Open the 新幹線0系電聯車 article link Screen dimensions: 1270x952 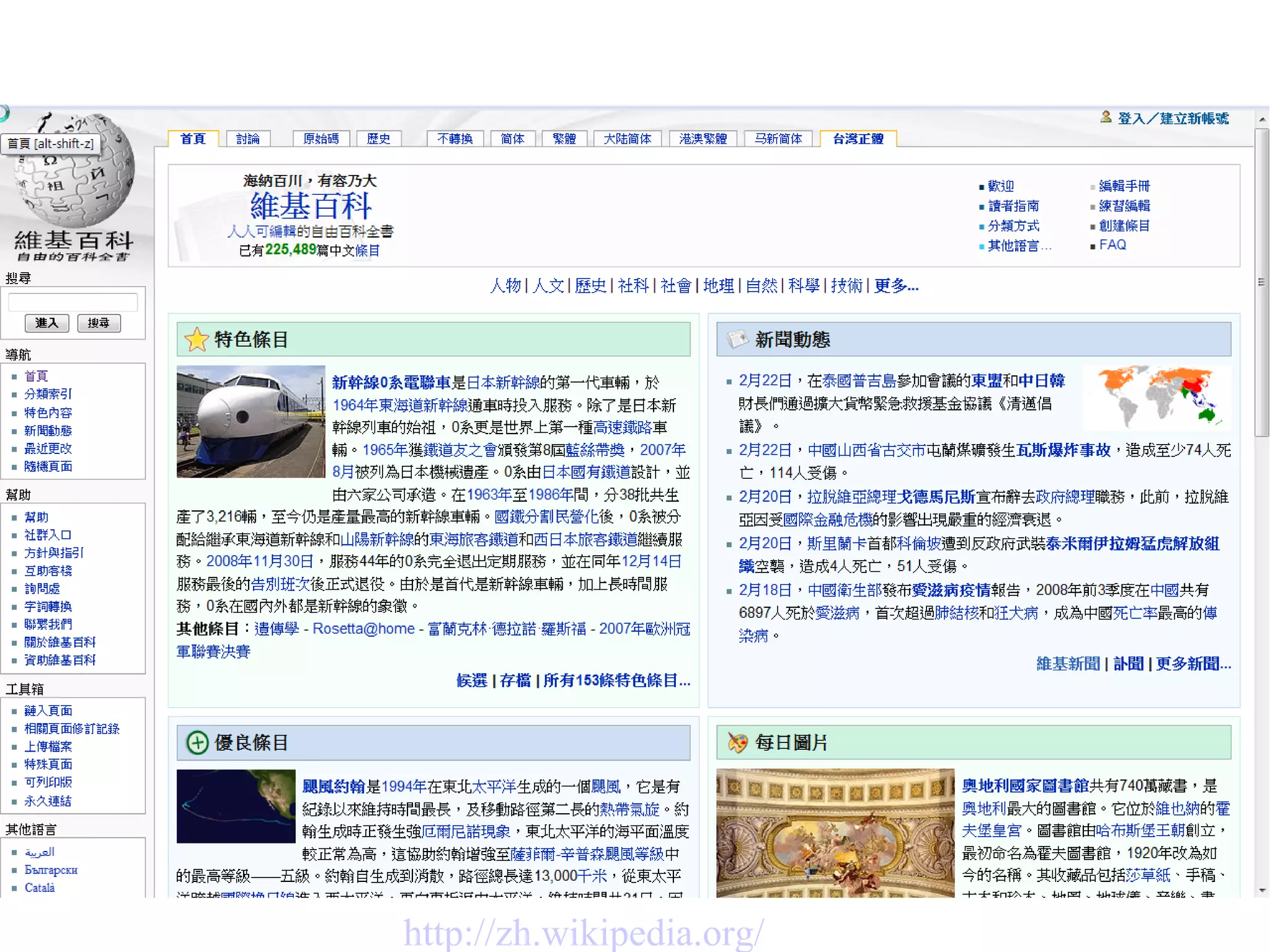(x=391, y=383)
